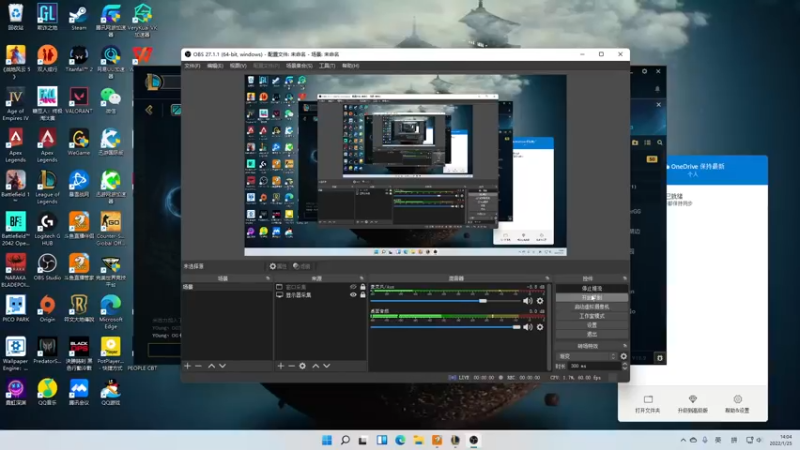Open source properties gear in Sources panel
Image resolution: width=800 pixels, height=450 pixels.
[x=303, y=366]
